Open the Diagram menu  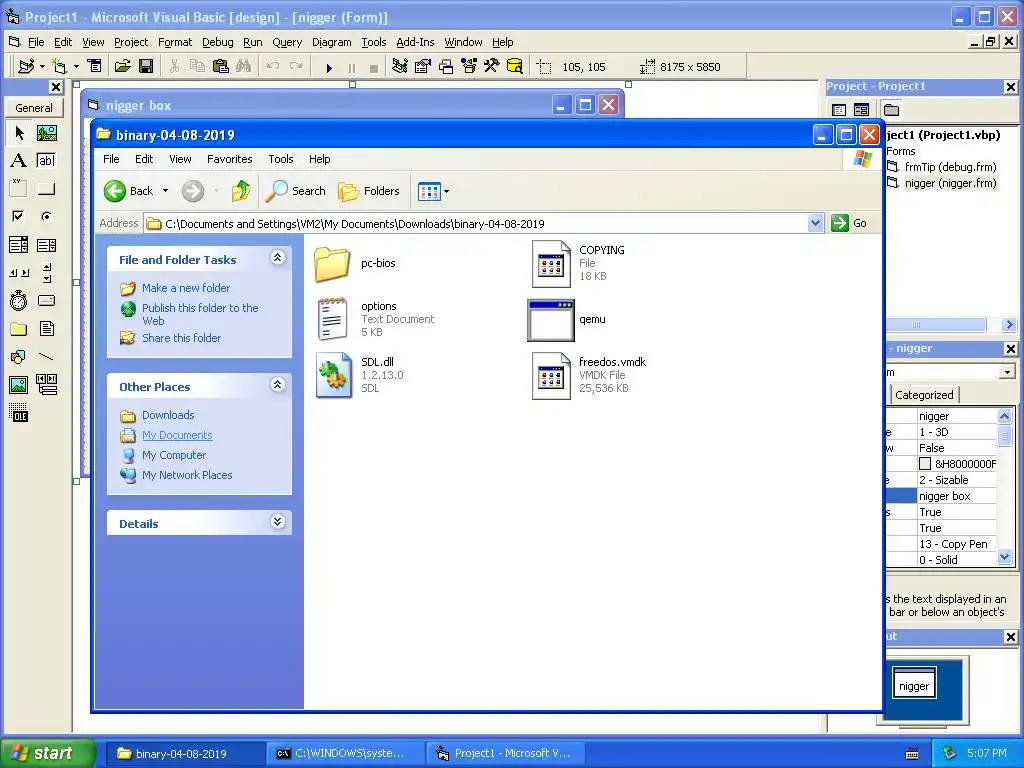pos(331,42)
